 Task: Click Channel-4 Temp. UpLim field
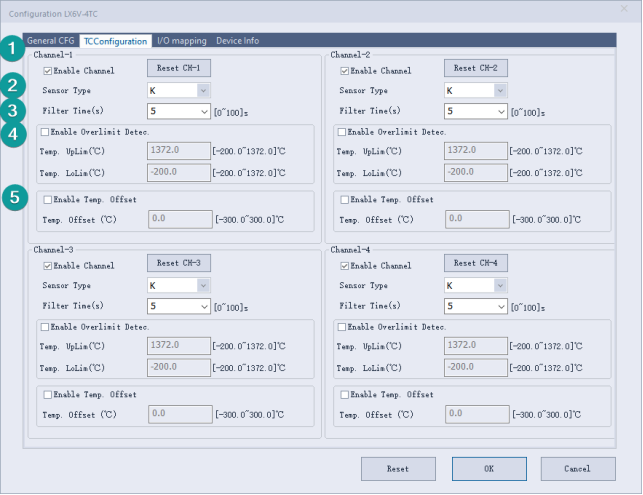click(476, 346)
